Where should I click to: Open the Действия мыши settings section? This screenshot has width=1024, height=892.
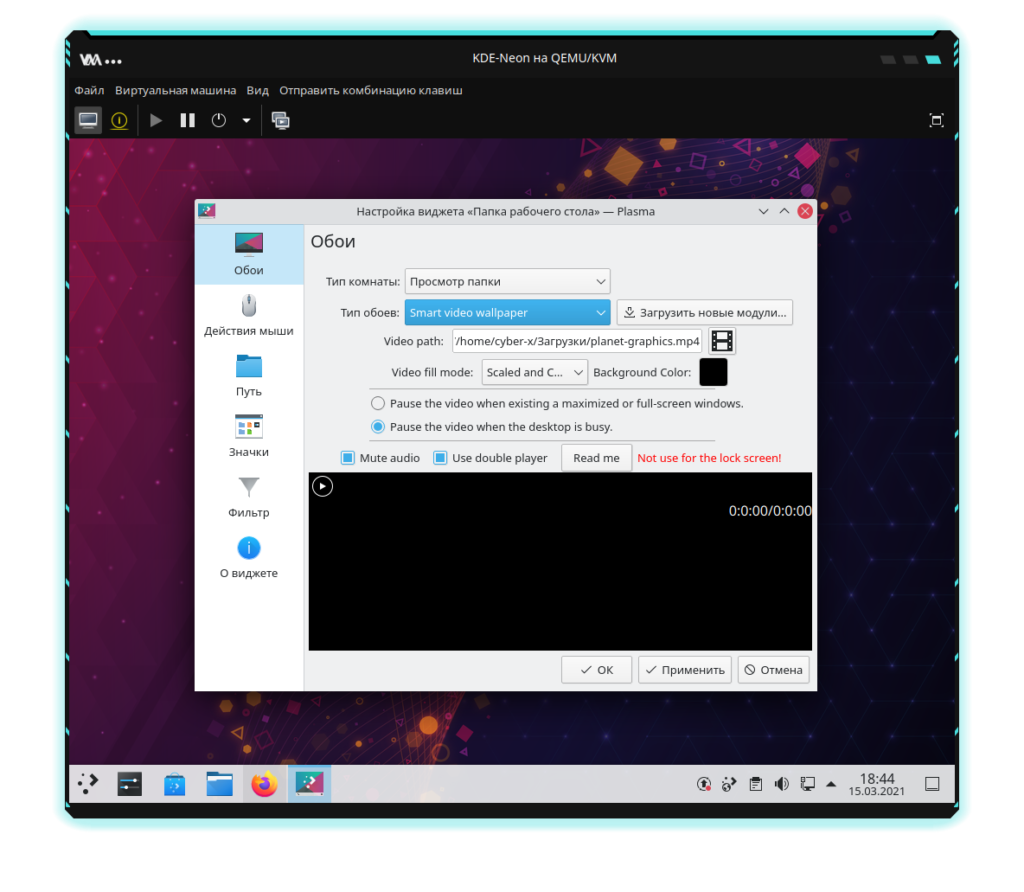coord(248,315)
